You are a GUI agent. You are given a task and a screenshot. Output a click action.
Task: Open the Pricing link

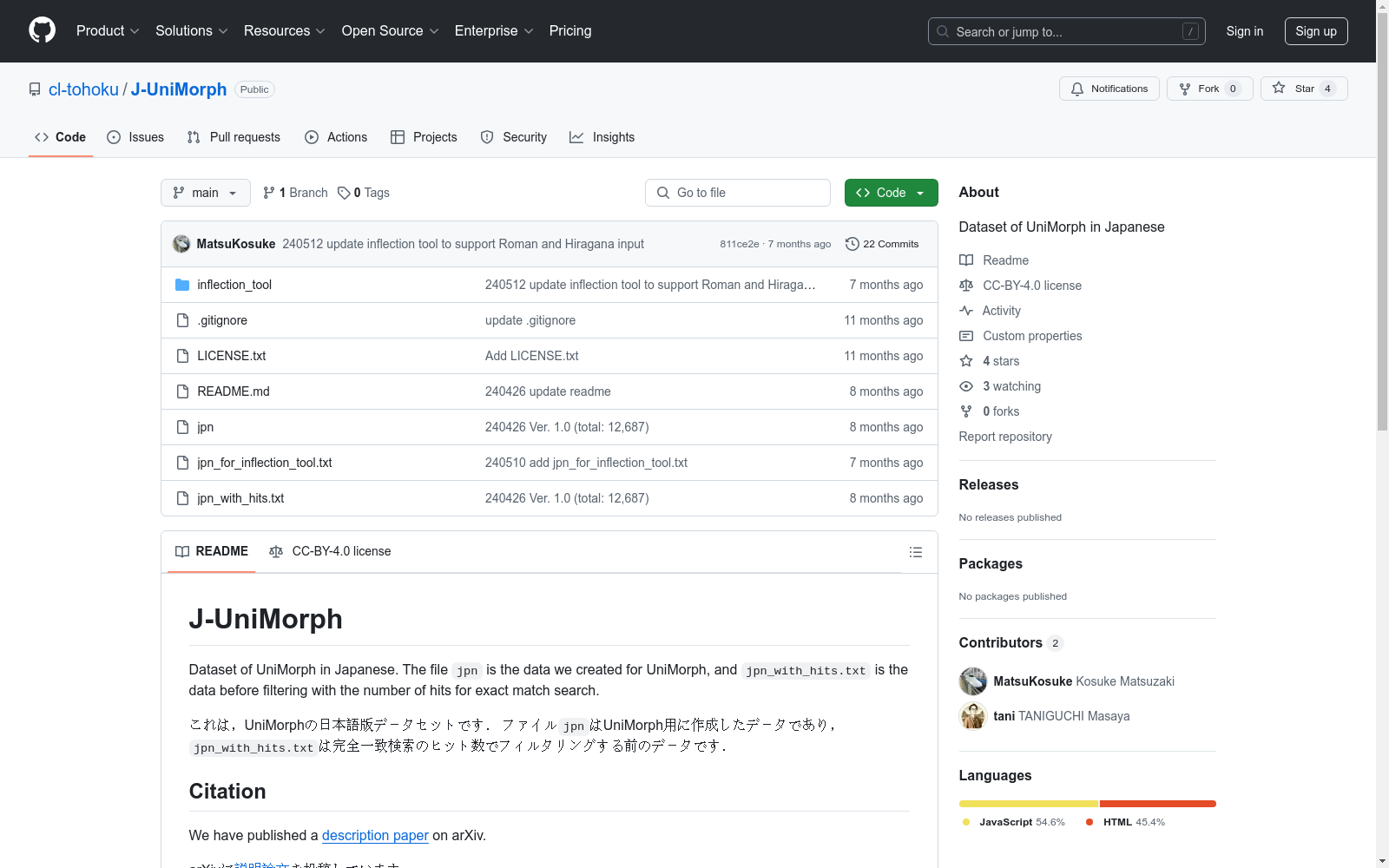(x=570, y=31)
